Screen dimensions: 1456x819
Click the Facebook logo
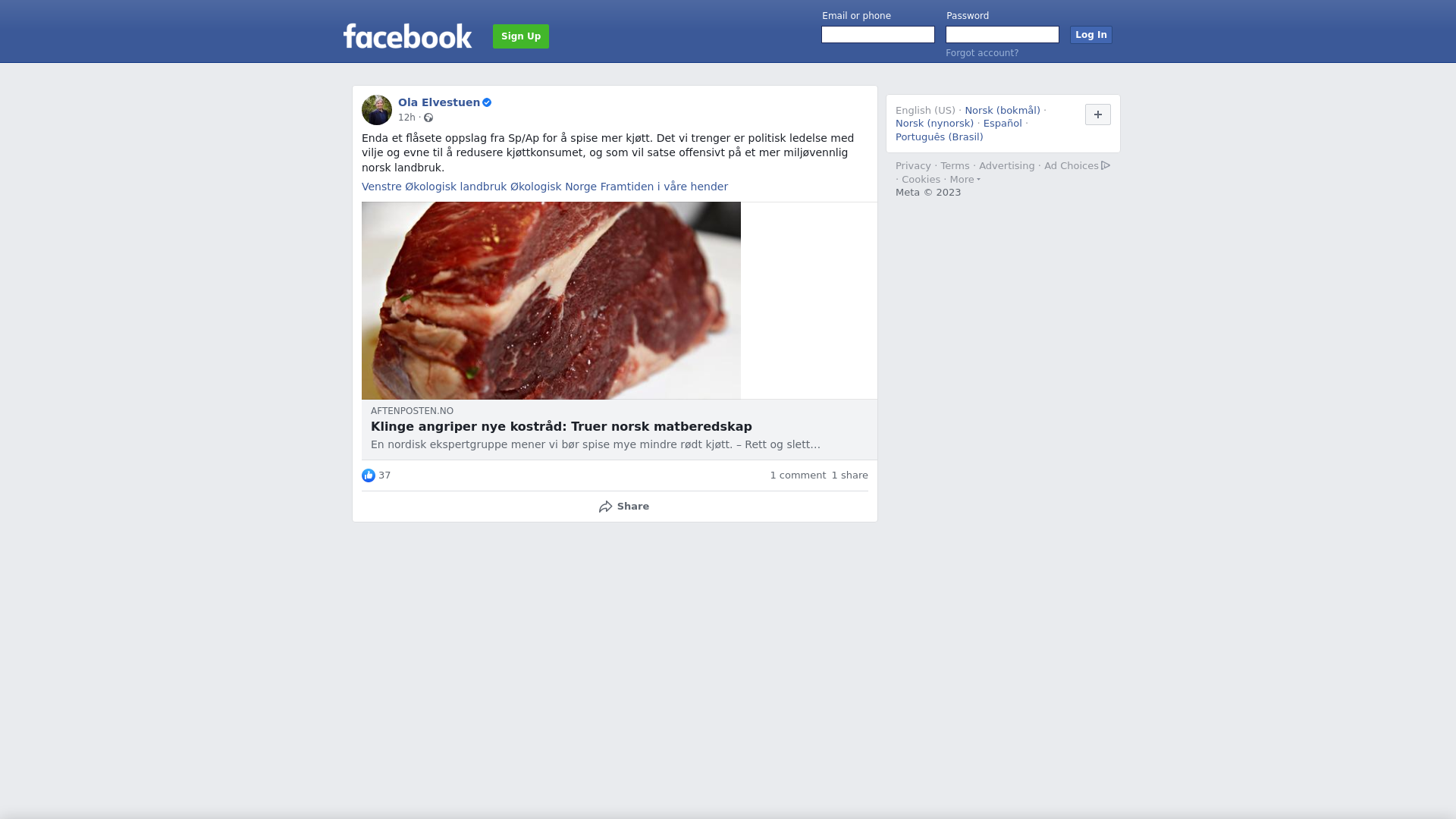pyautogui.click(x=407, y=36)
